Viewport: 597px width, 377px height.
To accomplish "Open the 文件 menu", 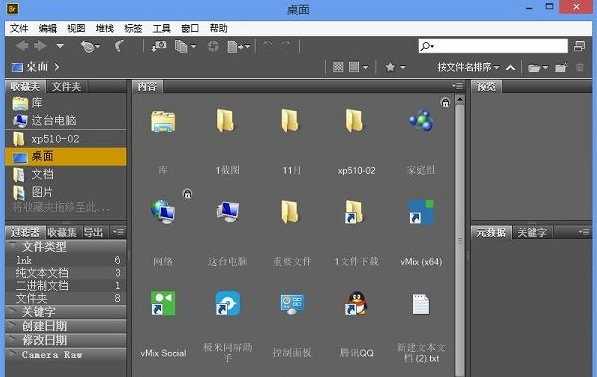I will point(19,28).
